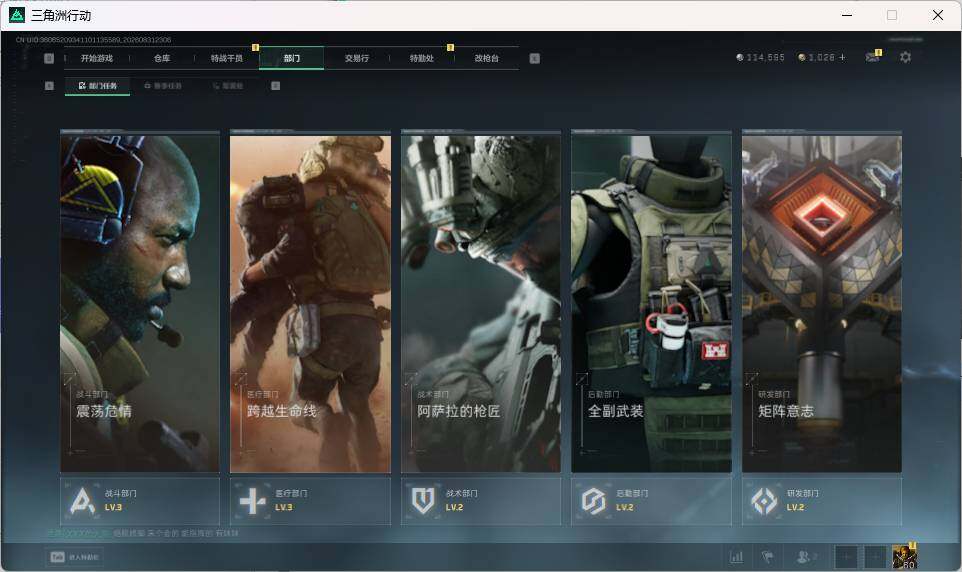
Task: Click the silver currency coin icon
Action: pyautogui.click(x=740, y=58)
